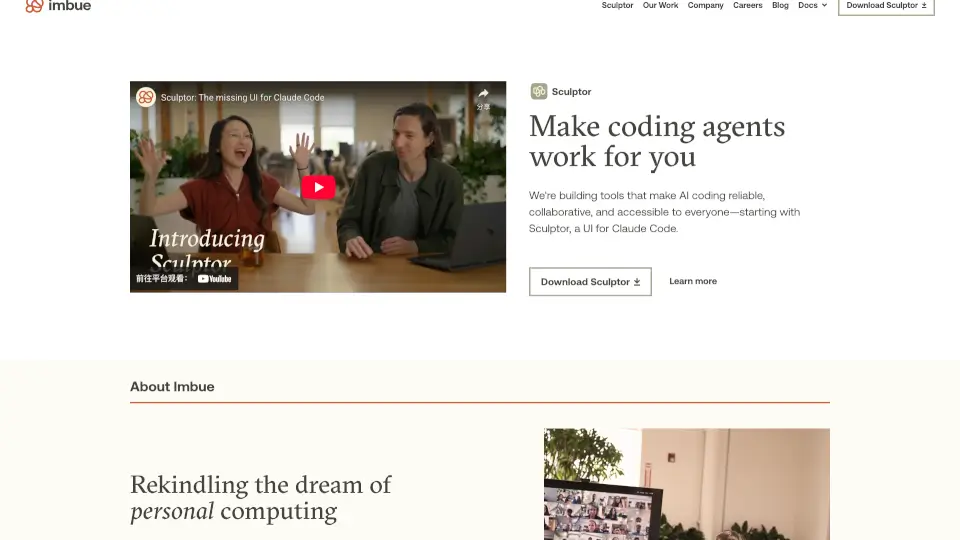Open the Imbue channel avatar on the video
960x540 pixels.
146,97
